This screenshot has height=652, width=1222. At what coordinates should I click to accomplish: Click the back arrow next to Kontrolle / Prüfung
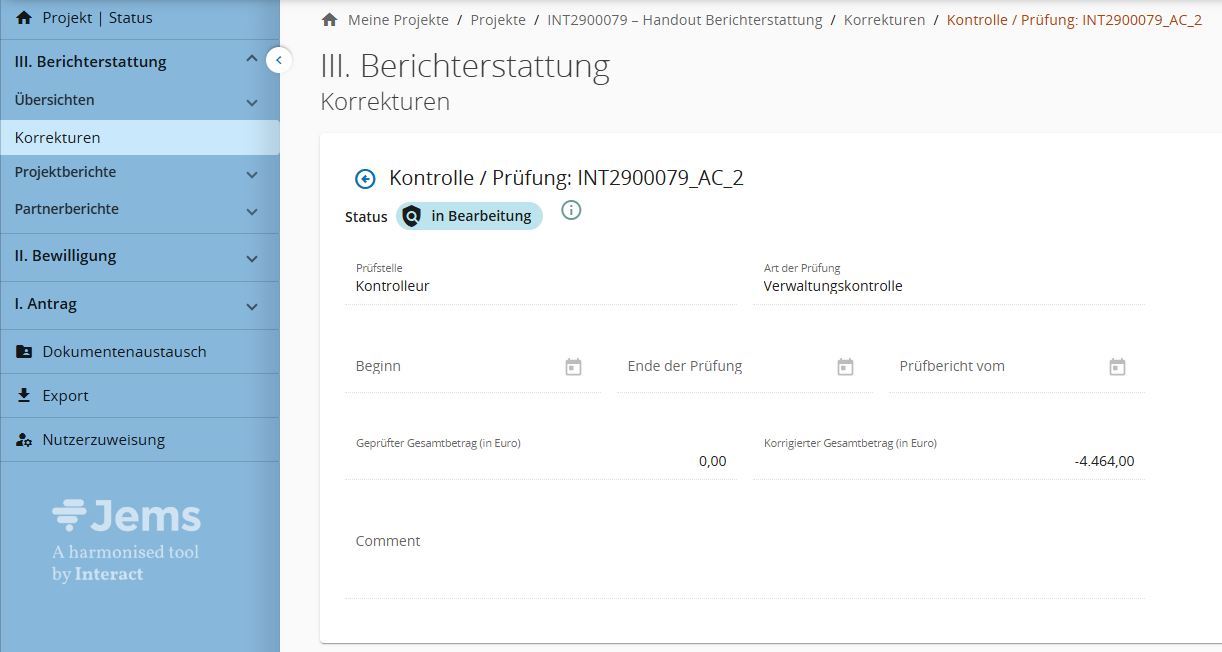pos(365,179)
